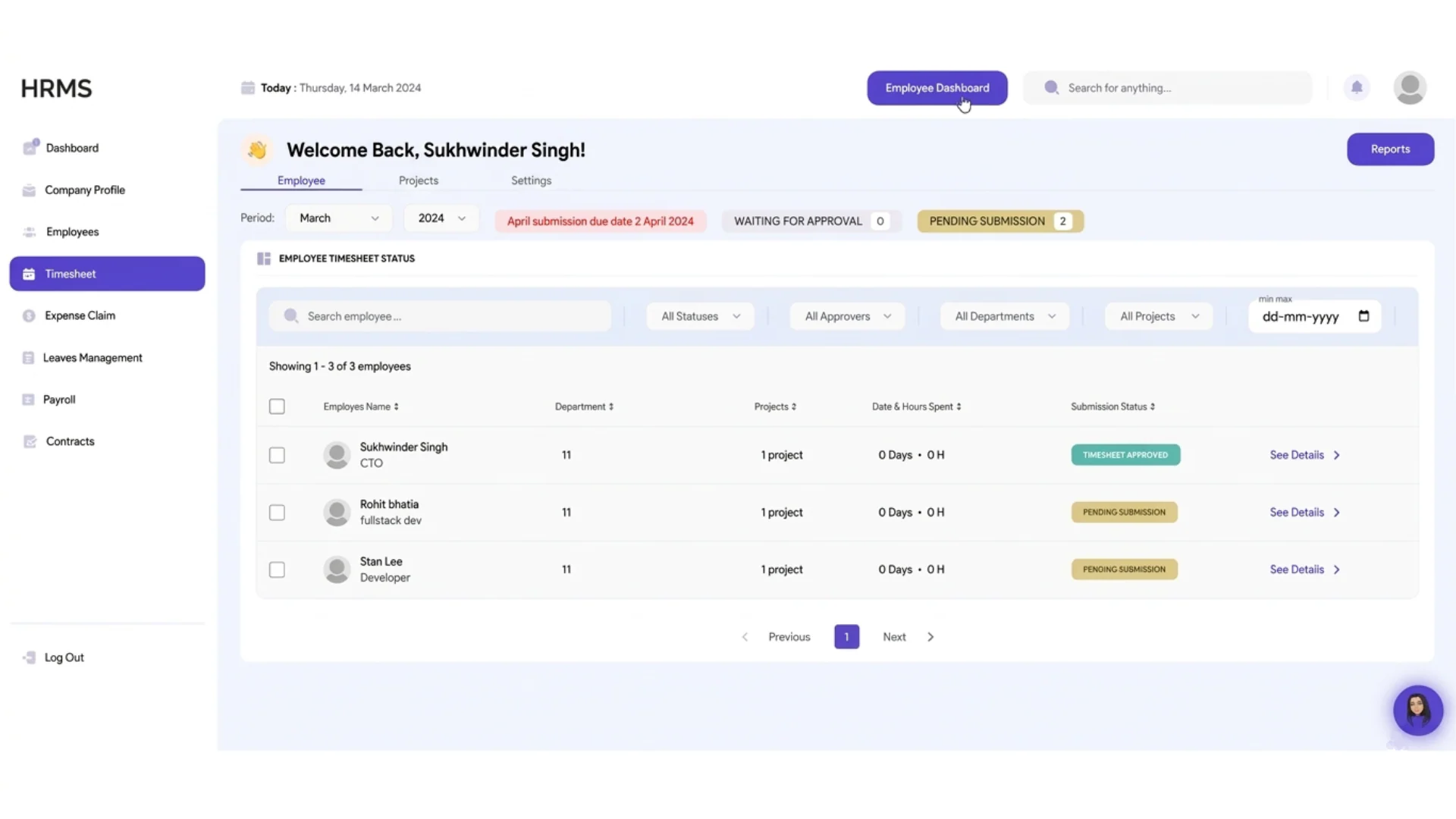Viewport: 1456px width, 819px height.
Task: Open Payroll in sidebar
Action: (x=107, y=400)
